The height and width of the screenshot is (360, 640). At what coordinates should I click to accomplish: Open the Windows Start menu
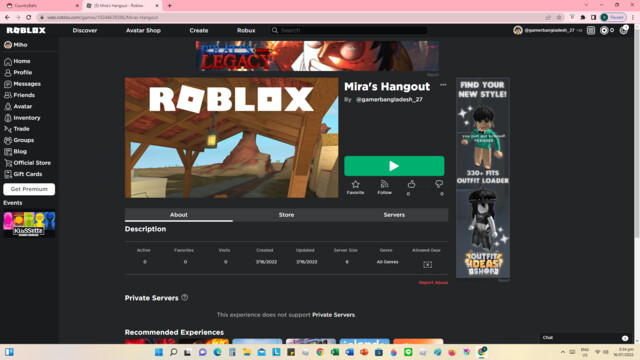point(159,352)
